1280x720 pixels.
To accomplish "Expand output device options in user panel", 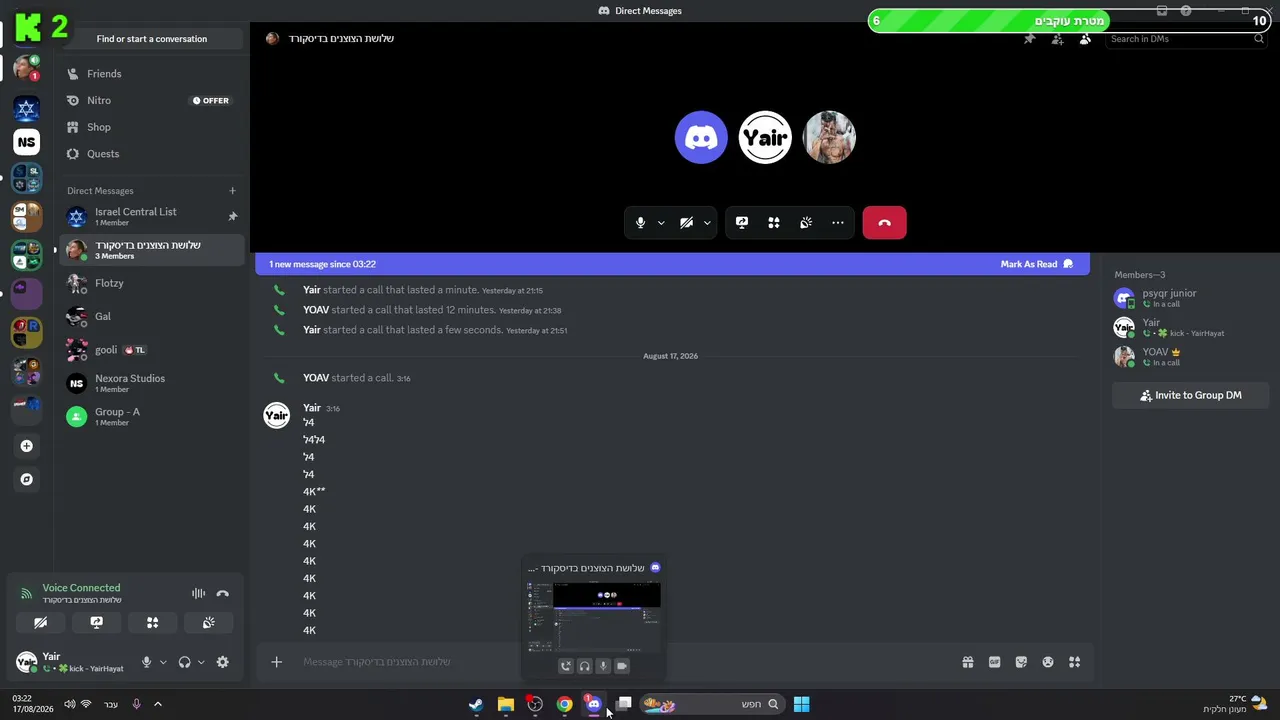I will 201,662.
